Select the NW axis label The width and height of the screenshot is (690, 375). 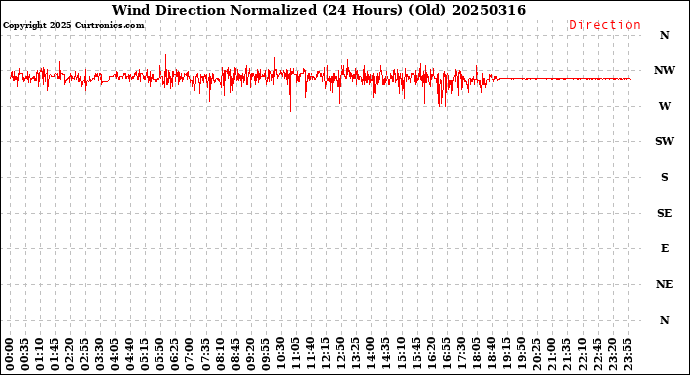(x=664, y=70)
